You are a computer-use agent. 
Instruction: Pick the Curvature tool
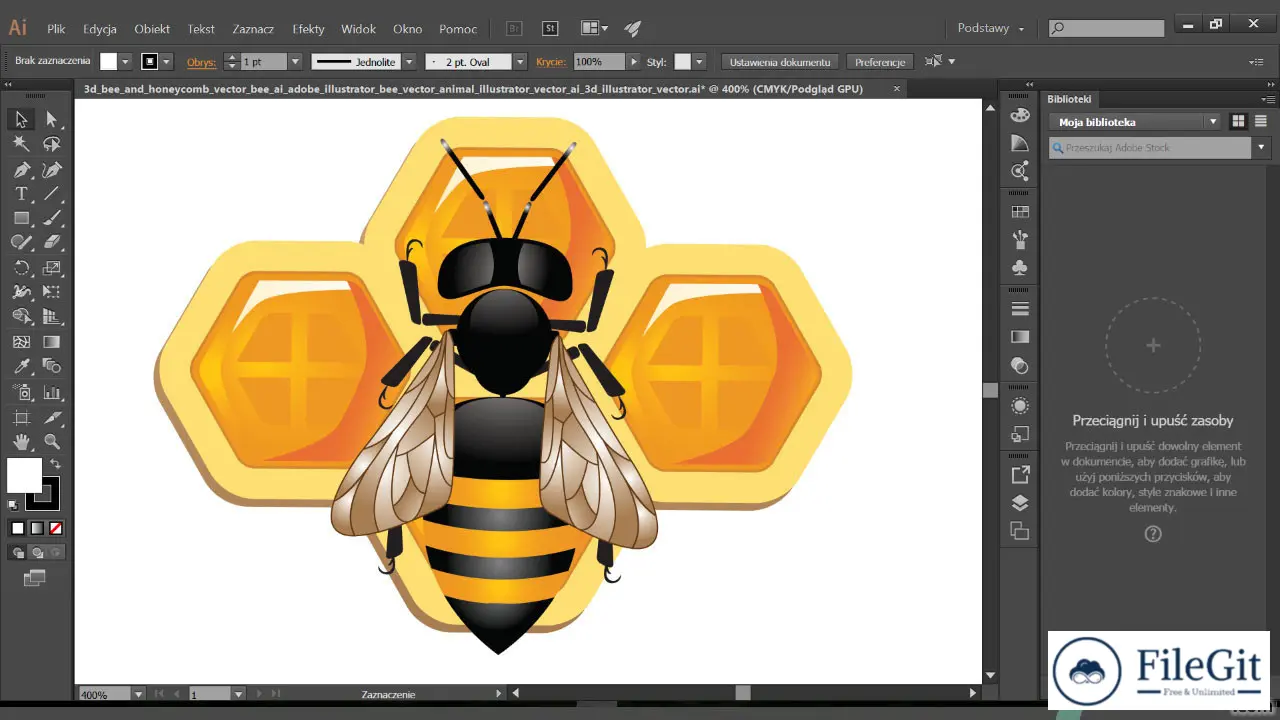coord(52,169)
